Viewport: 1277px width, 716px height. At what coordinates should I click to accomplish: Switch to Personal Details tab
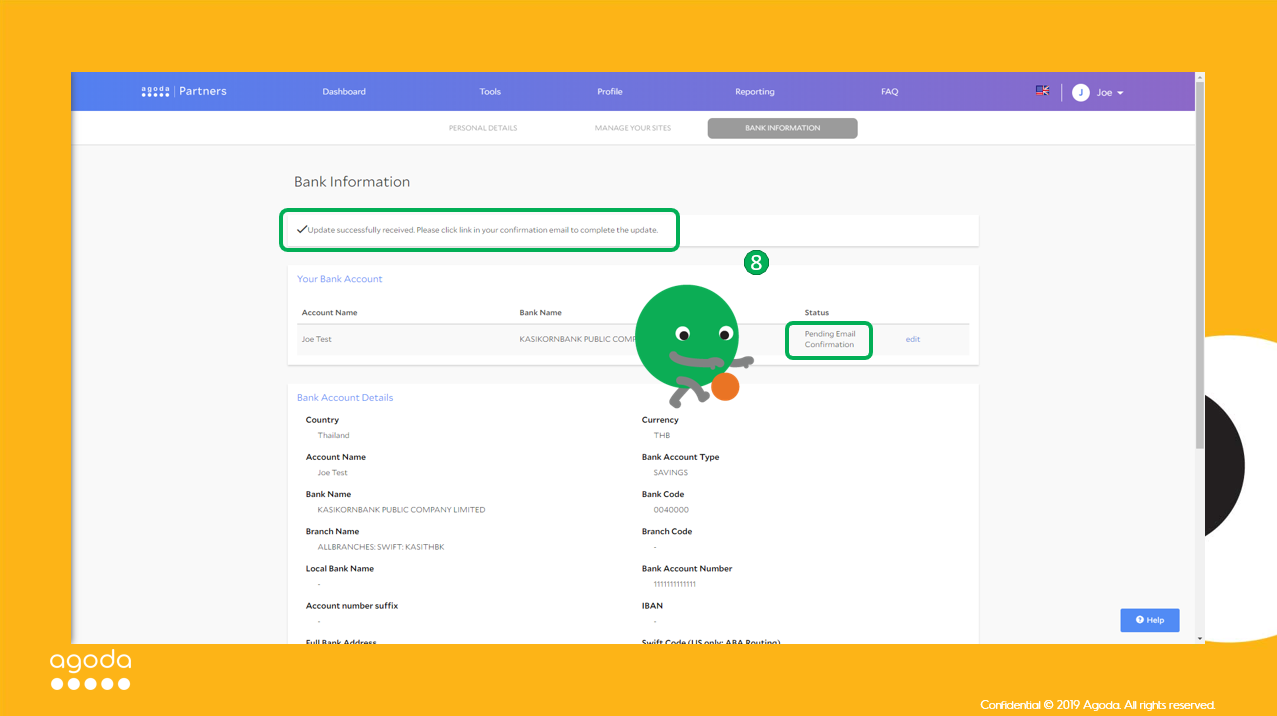coord(483,128)
